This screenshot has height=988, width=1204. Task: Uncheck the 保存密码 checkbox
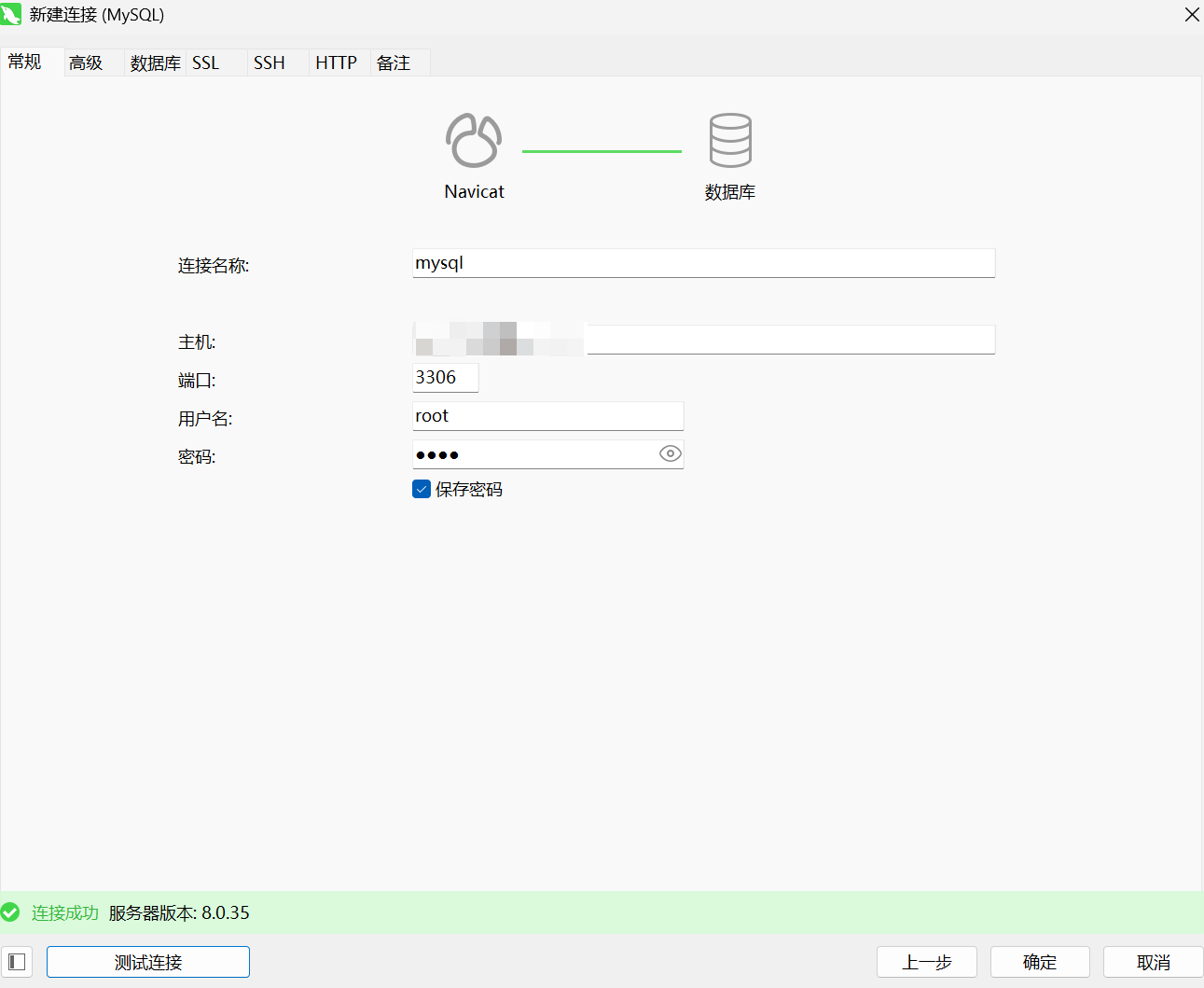(x=422, y=489)
